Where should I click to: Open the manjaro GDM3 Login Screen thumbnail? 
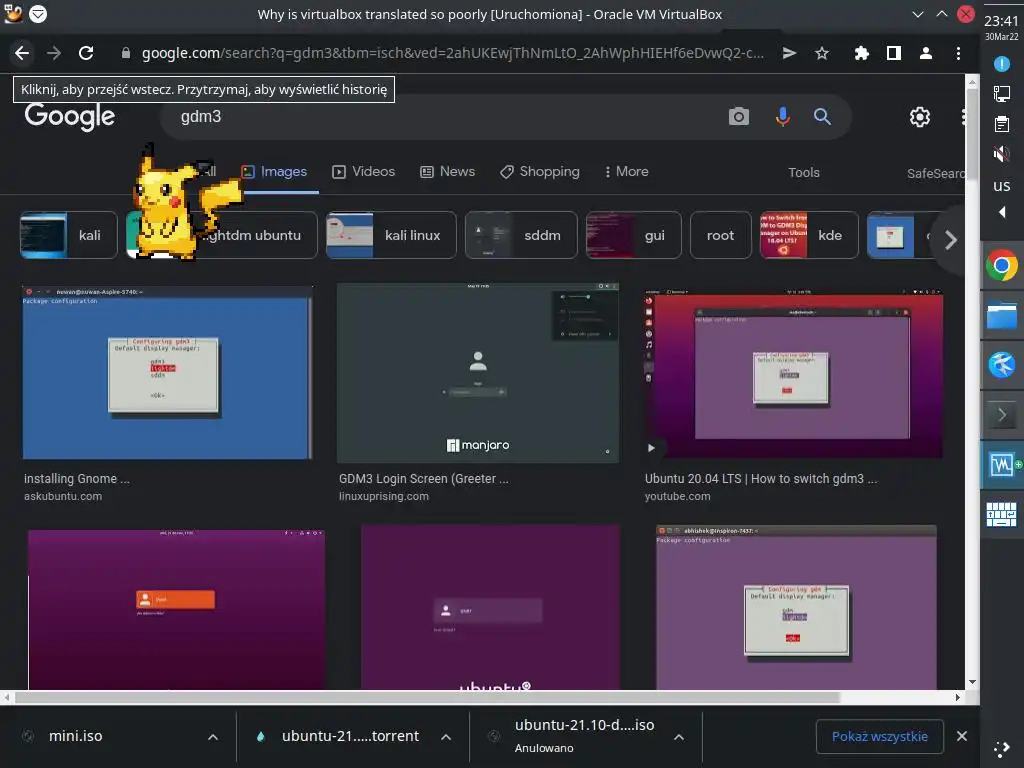(x=478, y=372)
